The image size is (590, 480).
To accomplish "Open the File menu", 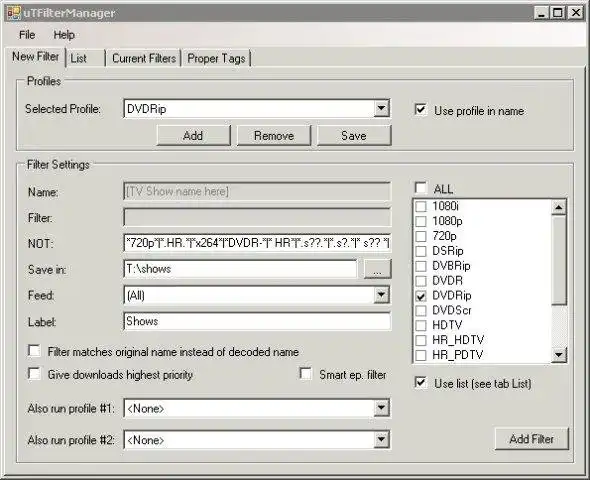I will coord(27,35).
